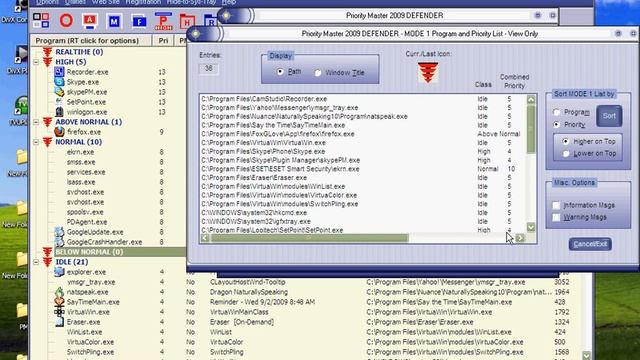The image size is (640, 360).
Task: Click path list scroll down arrow
Action: [531, 227]
